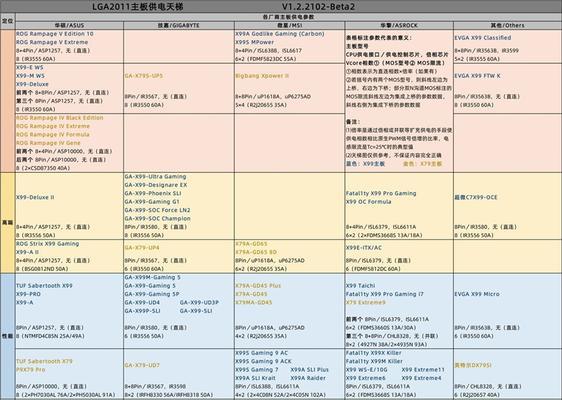Click the 'X99-PRO' model name
The height and width of the screenshot is (400, 562).
point(28,294)
